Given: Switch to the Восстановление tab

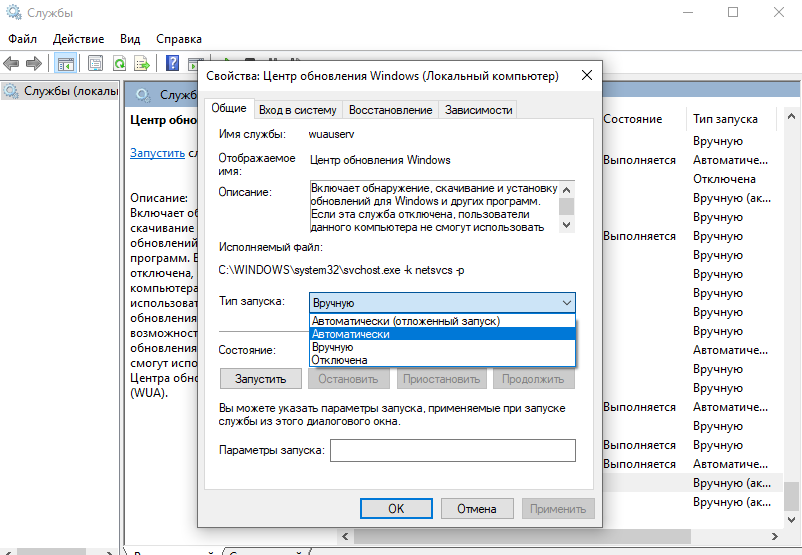Looking at the screenshot, I should 390,110.
